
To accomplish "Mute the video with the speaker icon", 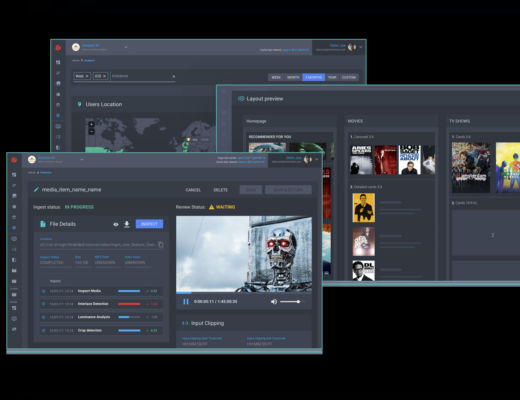I will (x=274, y=302).
